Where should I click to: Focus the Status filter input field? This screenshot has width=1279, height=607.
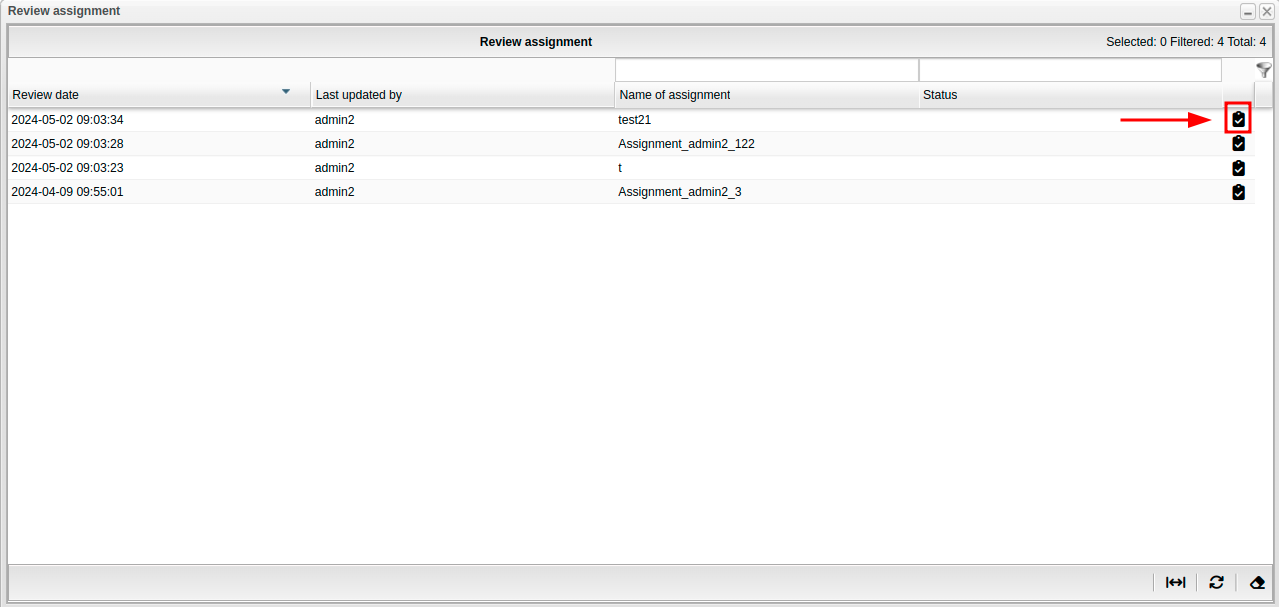pyautogui.click(x=1069, y=70)
